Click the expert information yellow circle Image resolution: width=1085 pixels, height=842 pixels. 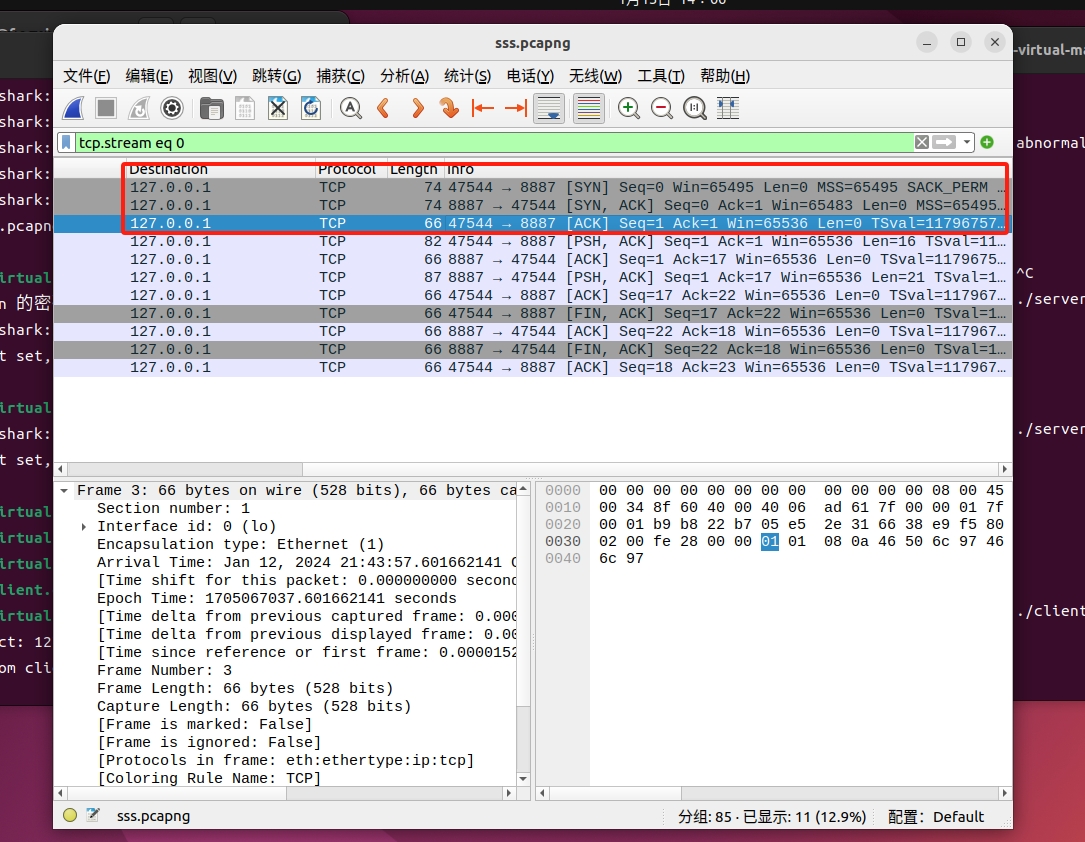click(x=70, y=816)
